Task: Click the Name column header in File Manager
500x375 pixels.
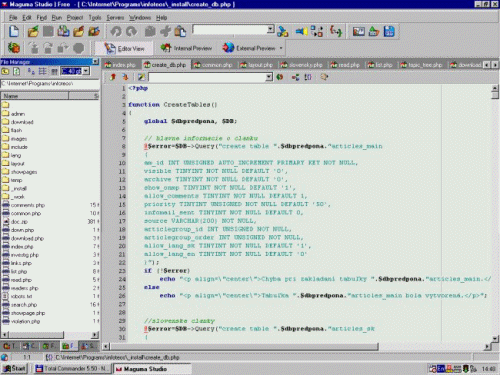Action: tap(35, 96)
